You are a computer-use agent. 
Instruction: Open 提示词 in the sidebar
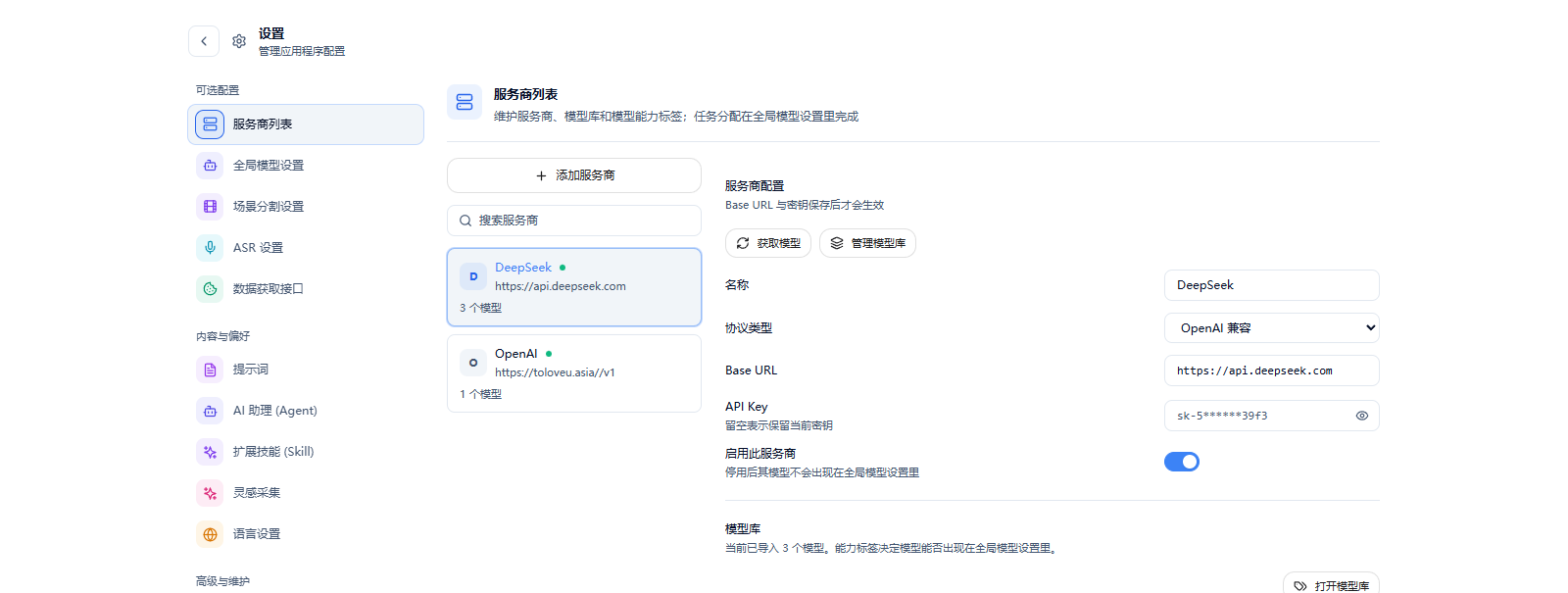click(x=306, y=370)
